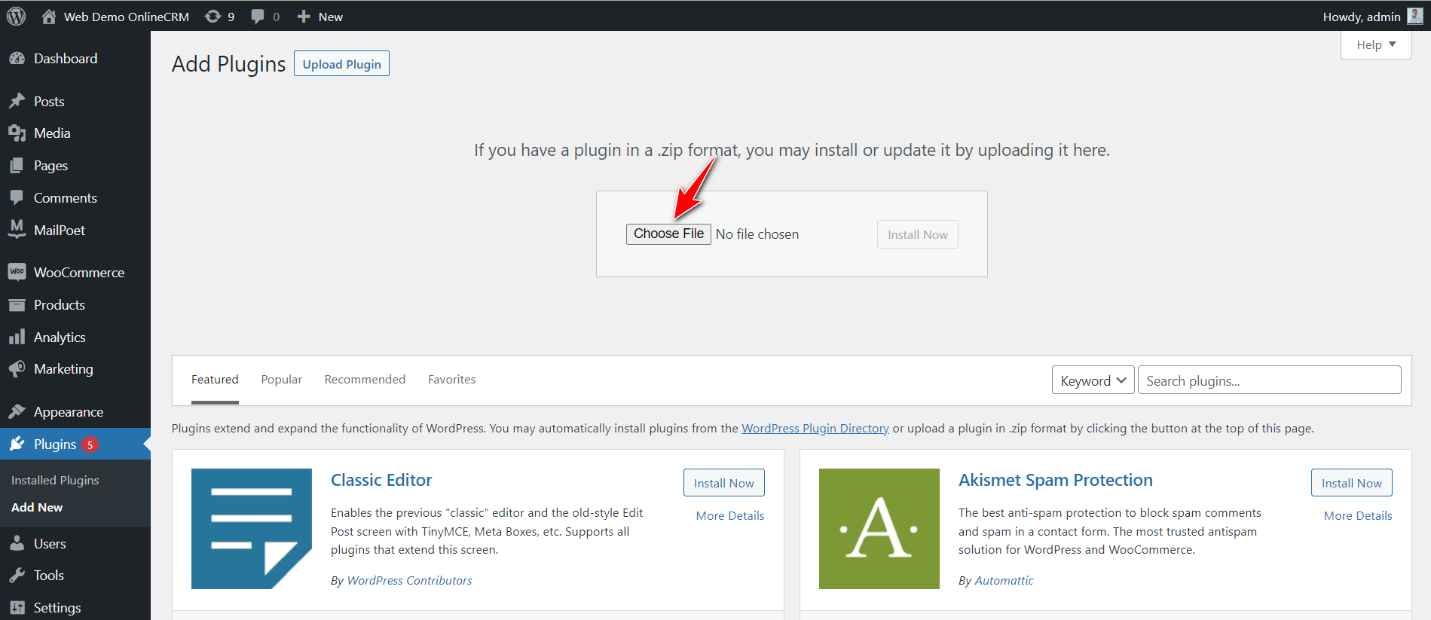Switch to the Recommended plugins tab
This screenshot has width=1431, height=620.
[x=365, y=379]
